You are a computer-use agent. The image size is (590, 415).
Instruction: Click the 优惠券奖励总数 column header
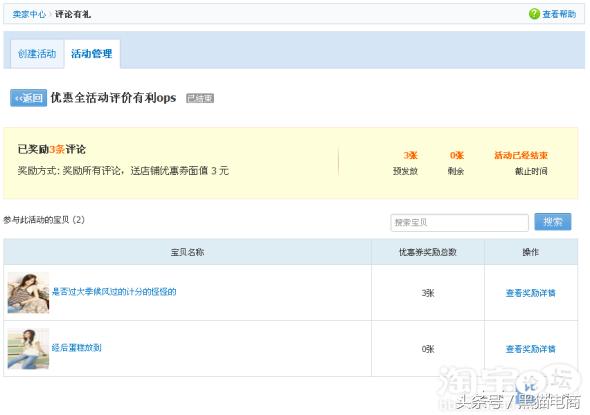[427, 252]
